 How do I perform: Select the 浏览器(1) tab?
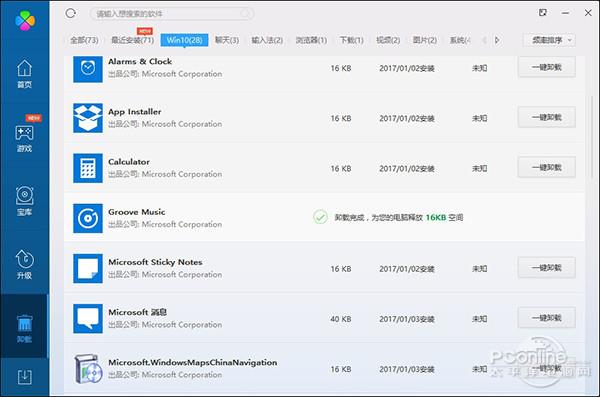click(x=311, y=40)
